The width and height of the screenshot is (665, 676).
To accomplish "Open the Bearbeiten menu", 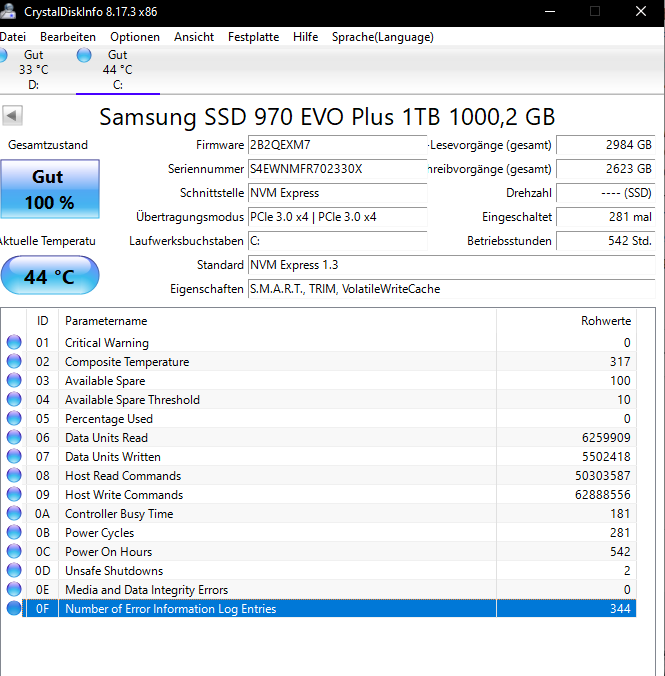I will pyautogui.click(x=68, y=37).
